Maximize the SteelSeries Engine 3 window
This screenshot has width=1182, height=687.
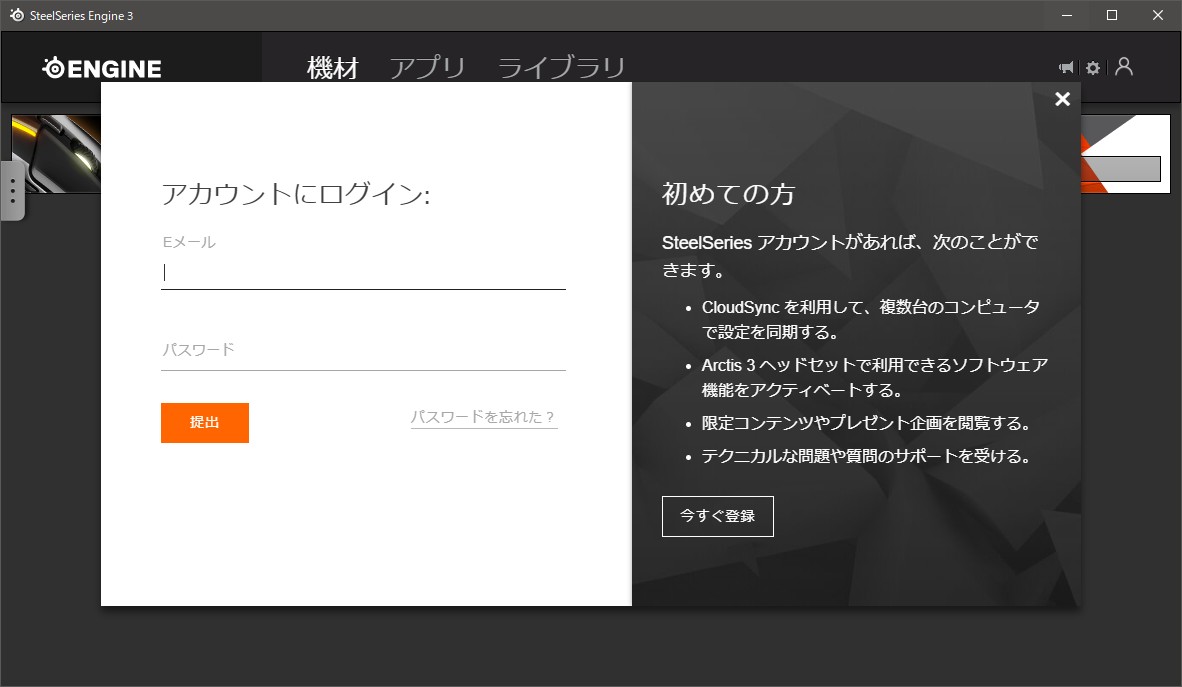click(x=1111, y=15)
